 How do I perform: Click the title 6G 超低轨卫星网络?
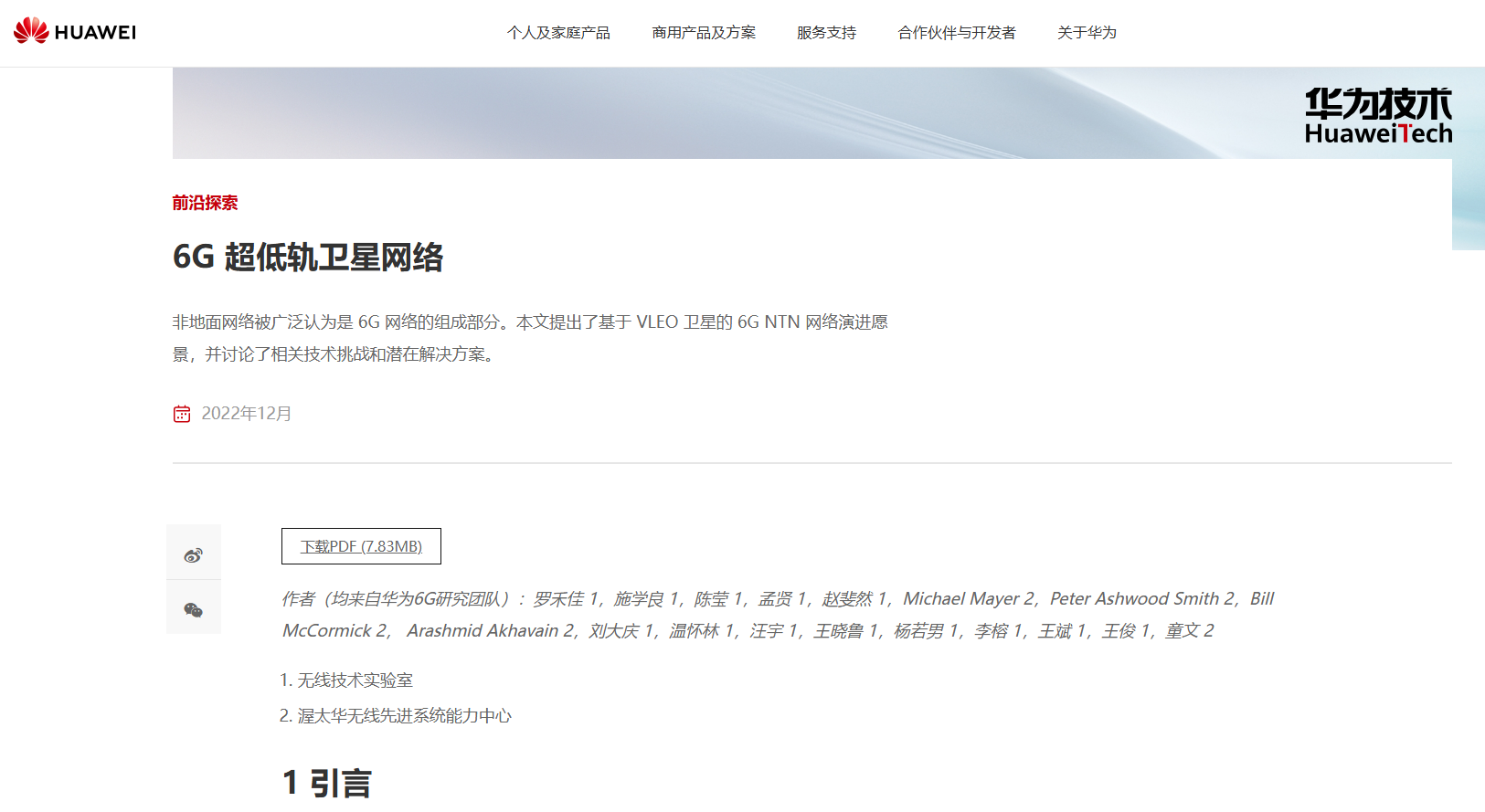pos(308,257)
